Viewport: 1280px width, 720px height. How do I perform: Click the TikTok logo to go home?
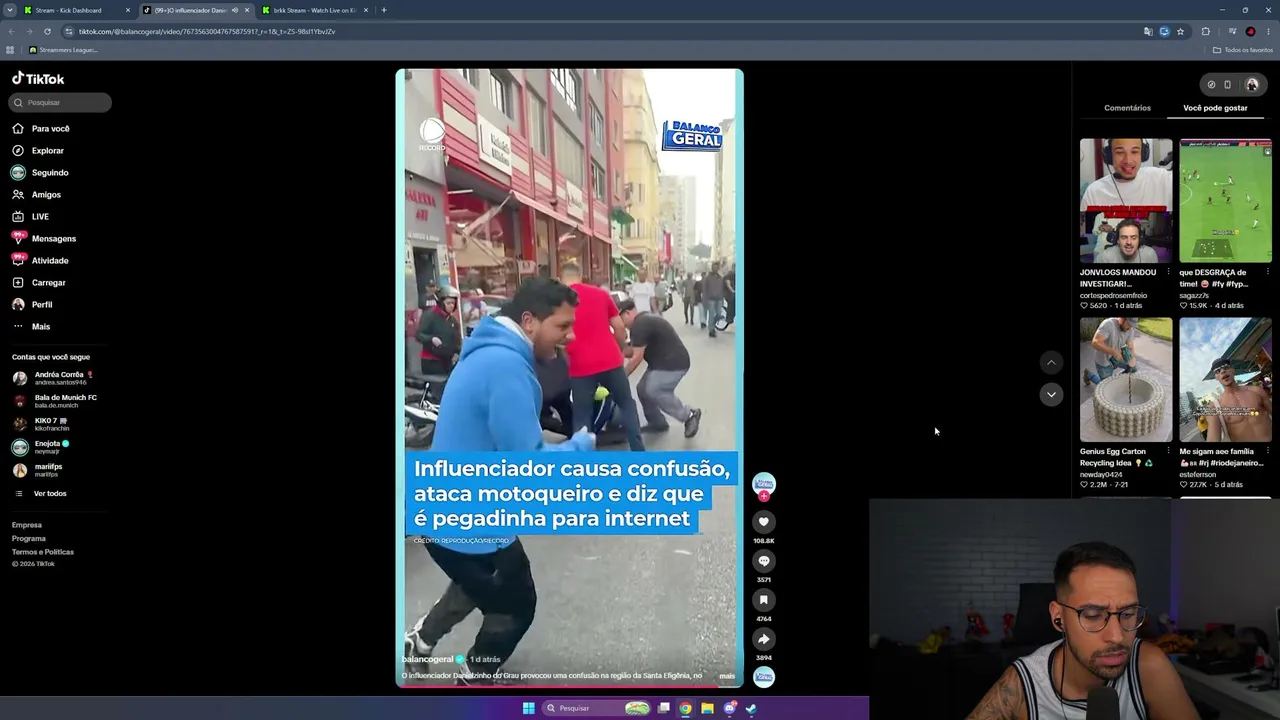(x=38, y=79)
